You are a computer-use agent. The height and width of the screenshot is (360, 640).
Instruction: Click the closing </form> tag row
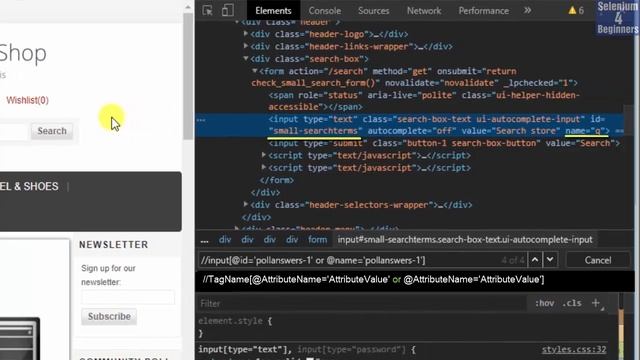[277, 180]
